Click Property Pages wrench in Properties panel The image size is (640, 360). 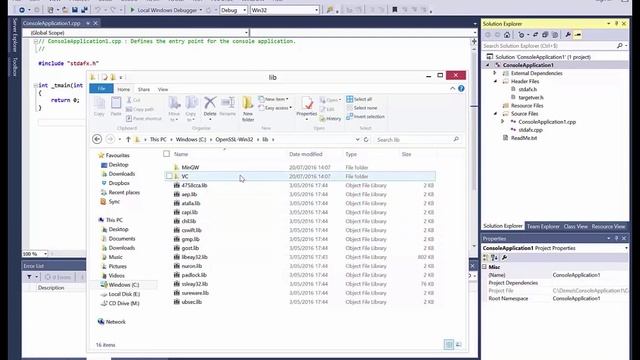tap(504, 258)
